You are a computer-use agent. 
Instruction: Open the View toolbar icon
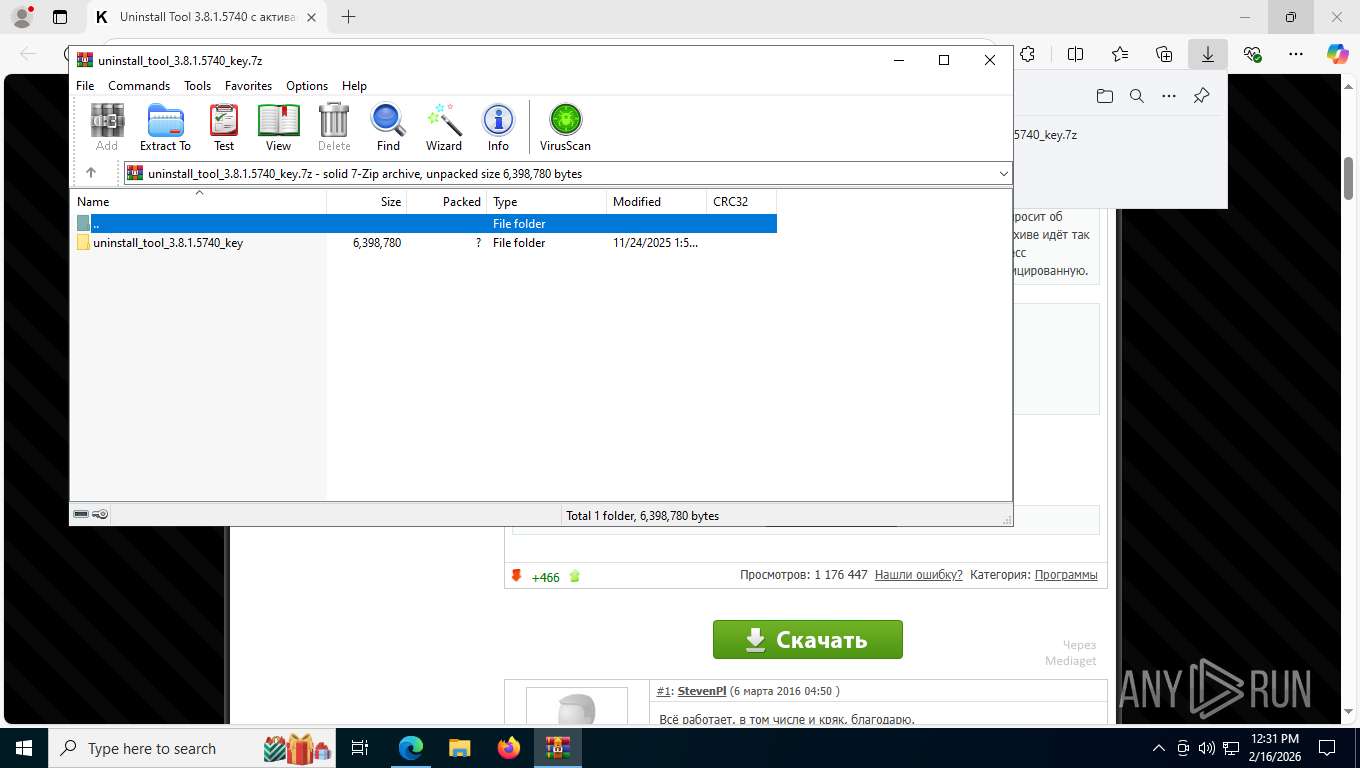tap(278, 128)
